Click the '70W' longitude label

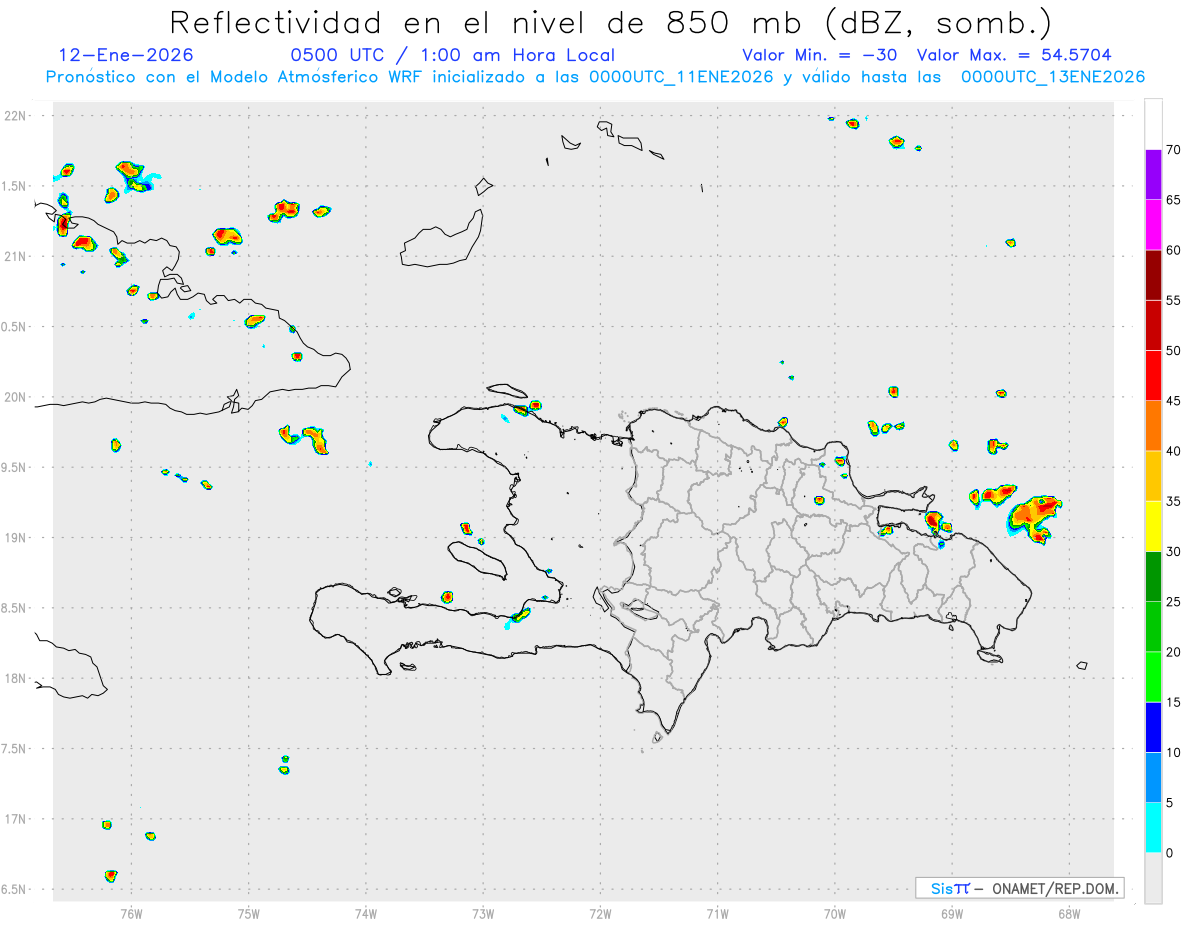coord(835,912)
